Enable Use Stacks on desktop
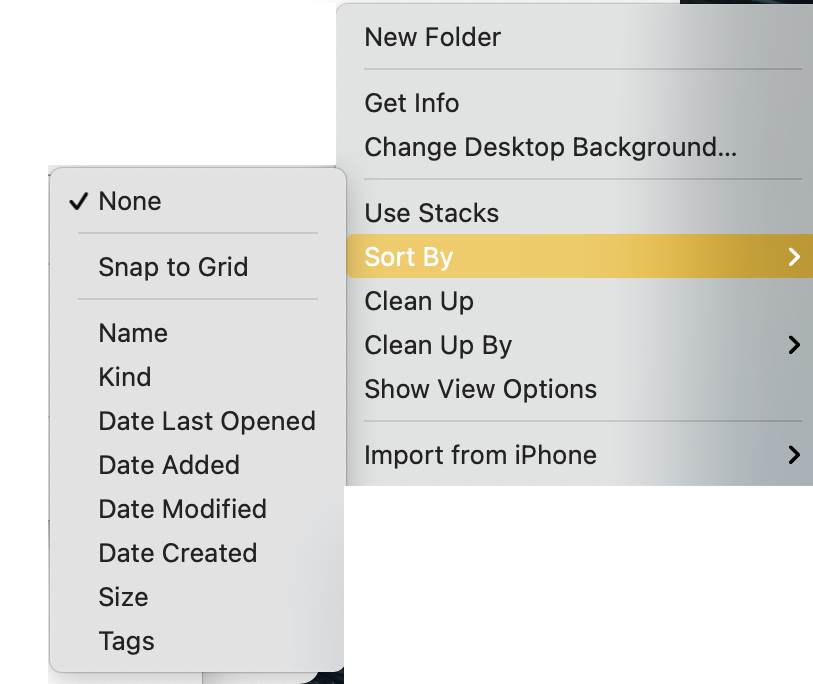 [431, 214]
